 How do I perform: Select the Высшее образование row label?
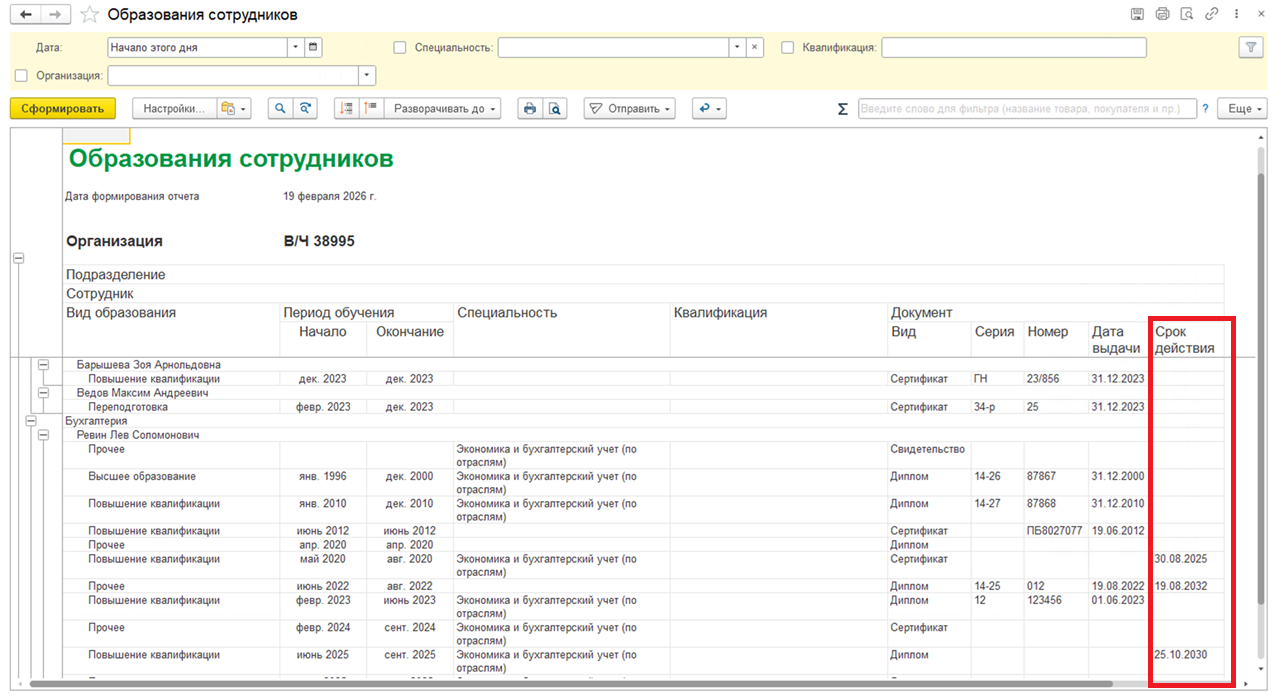coord(142,476)
